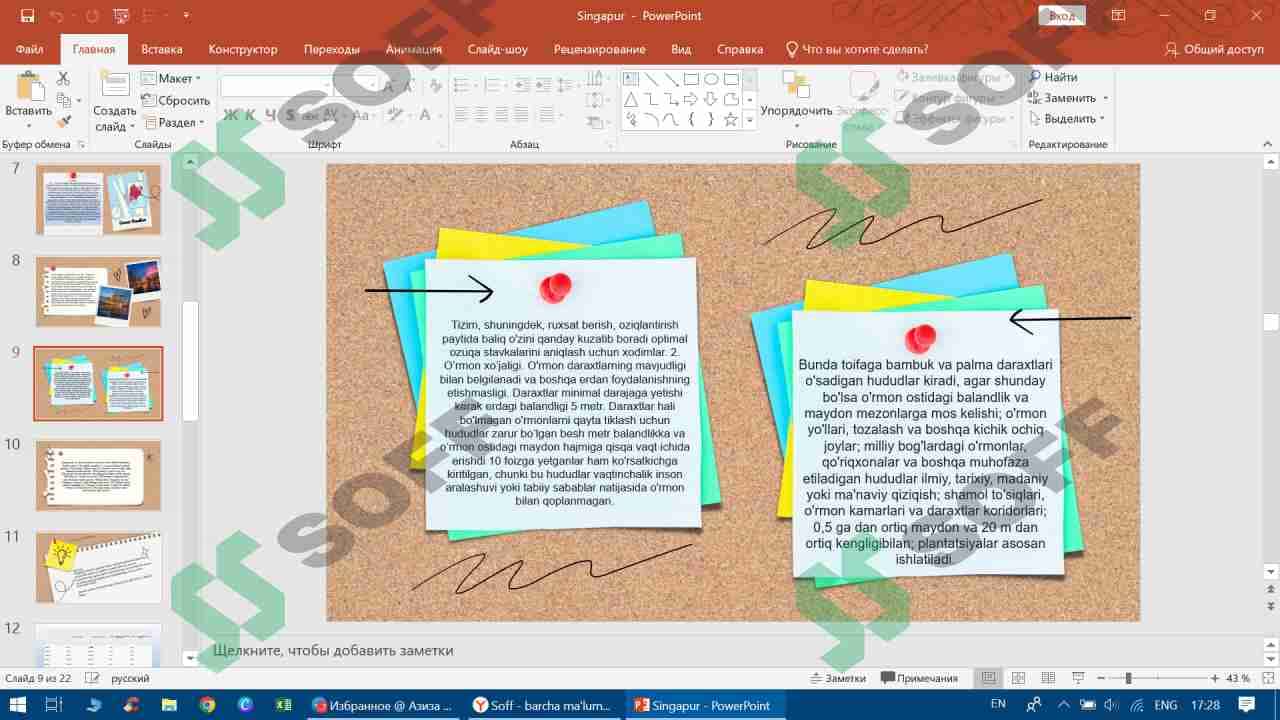Click the Reset (Сбросить) slide button
Image resolution: width=1280 pixels, height=720 pixels.
pyautogui.click(x=175, y=100)
